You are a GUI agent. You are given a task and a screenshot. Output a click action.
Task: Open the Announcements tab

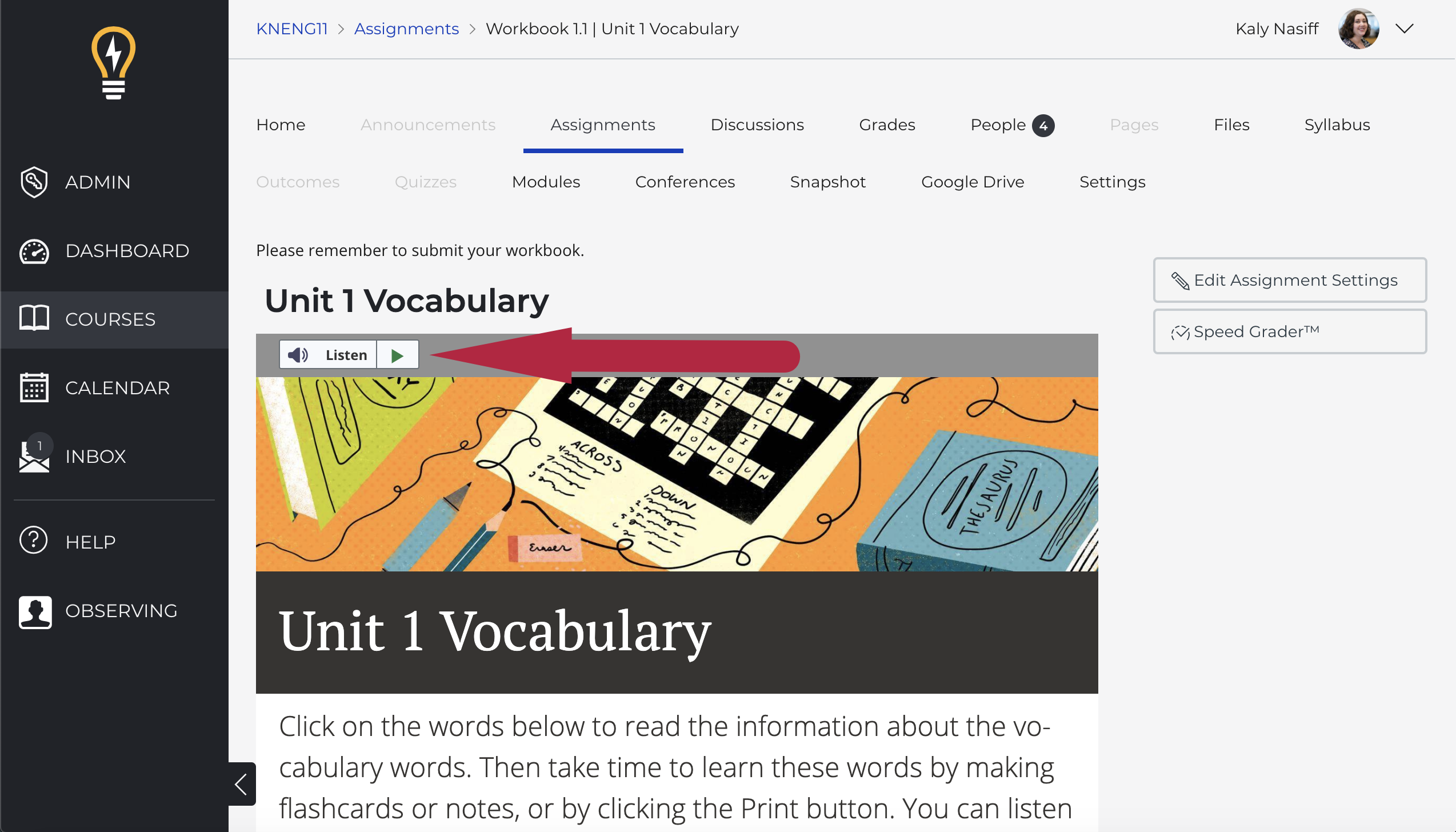tap(428, 125)
